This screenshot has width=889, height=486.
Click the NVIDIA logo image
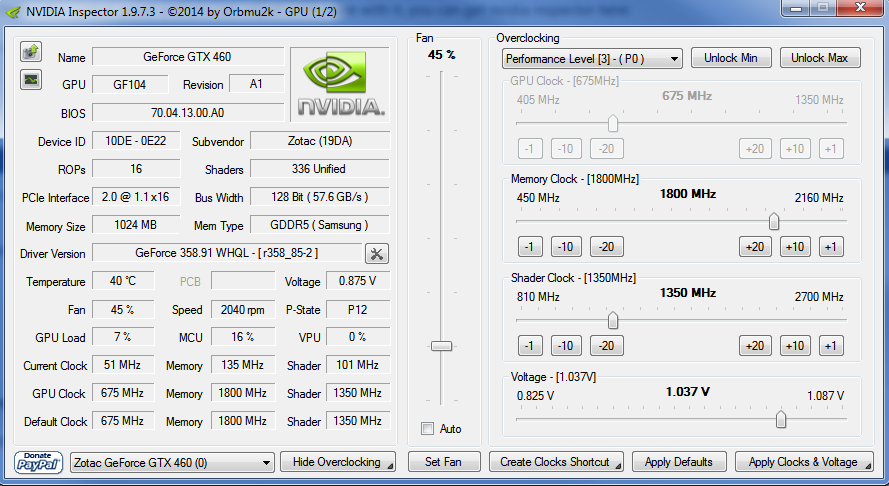tap(340, 84)
